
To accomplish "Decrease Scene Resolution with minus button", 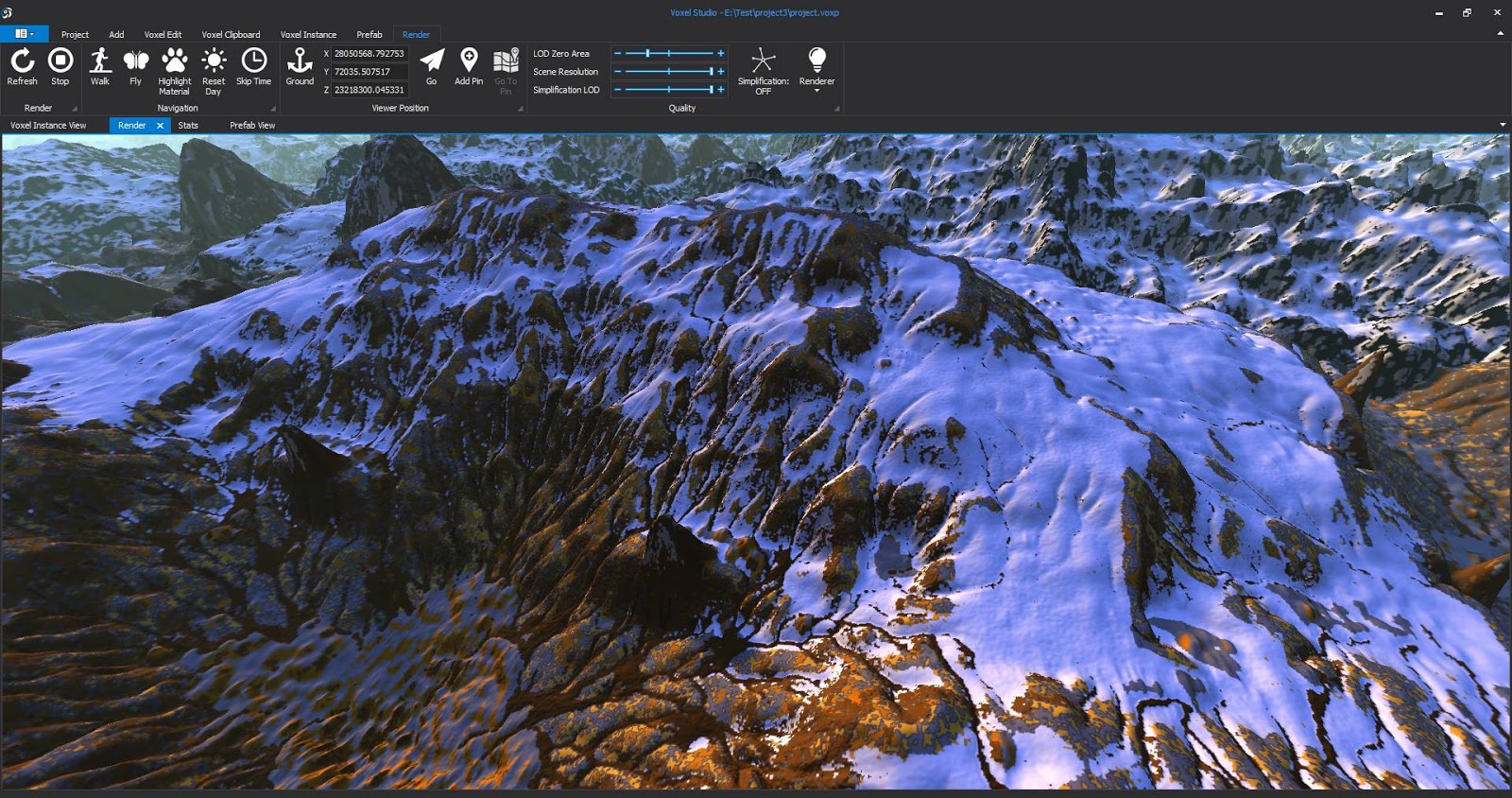I will [x=617, y=72].
